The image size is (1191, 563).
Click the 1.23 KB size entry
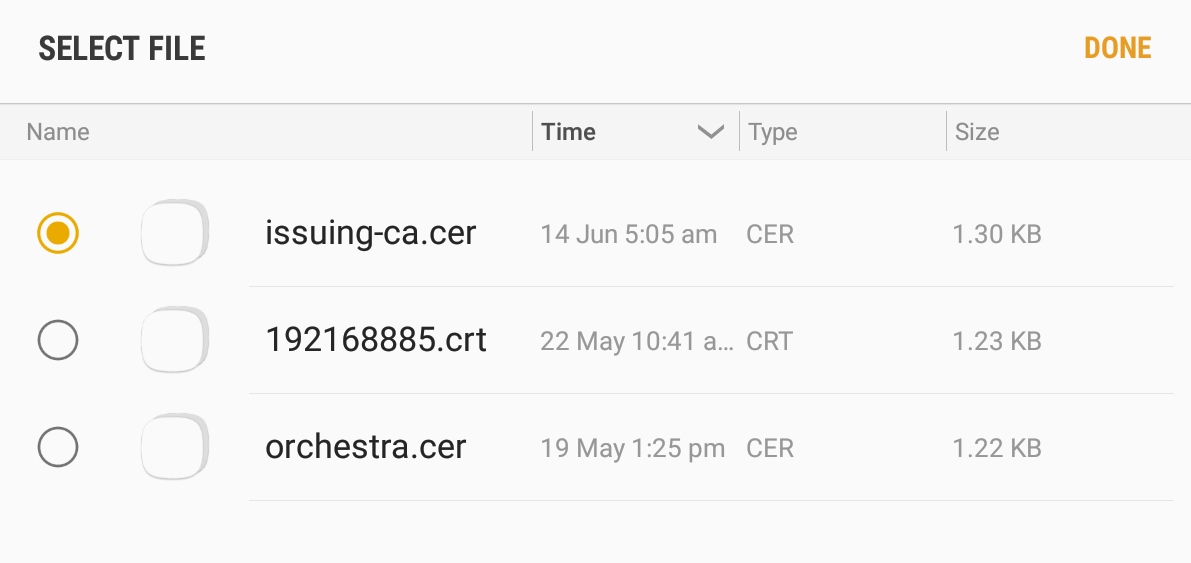tap(997, 341)
